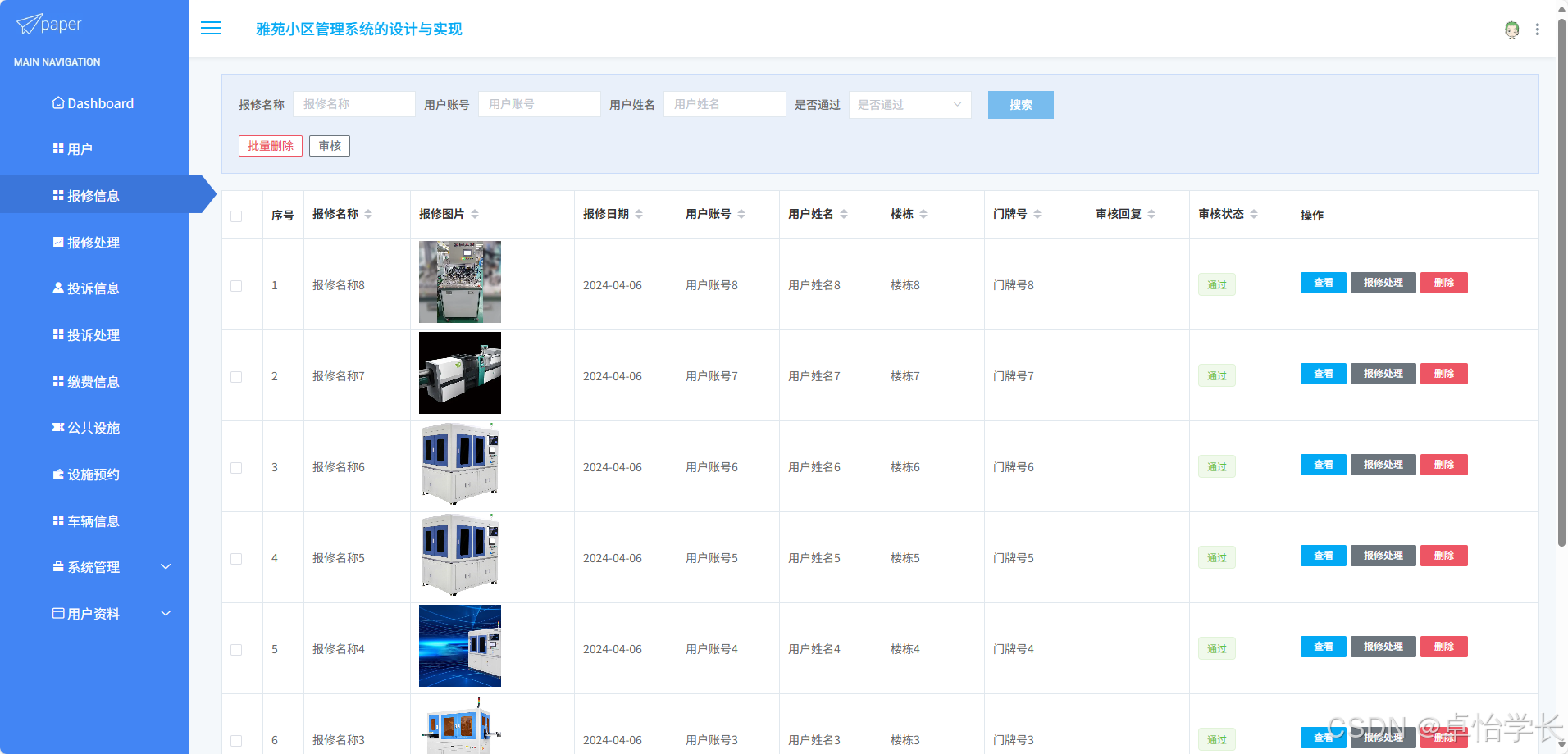Check the row for 报修名称3

[x=236, y=741]
